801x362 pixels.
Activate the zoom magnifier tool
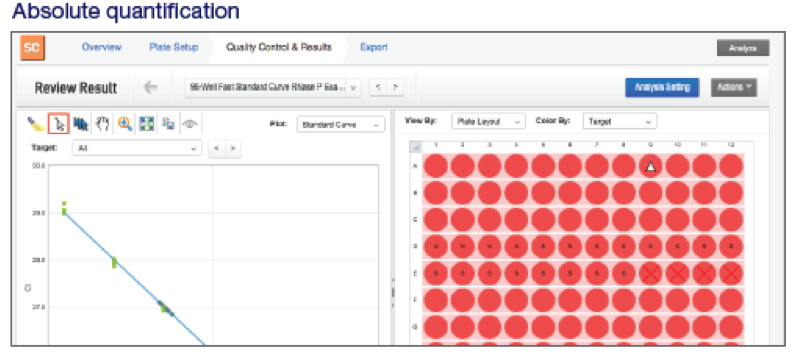(125, 124)
